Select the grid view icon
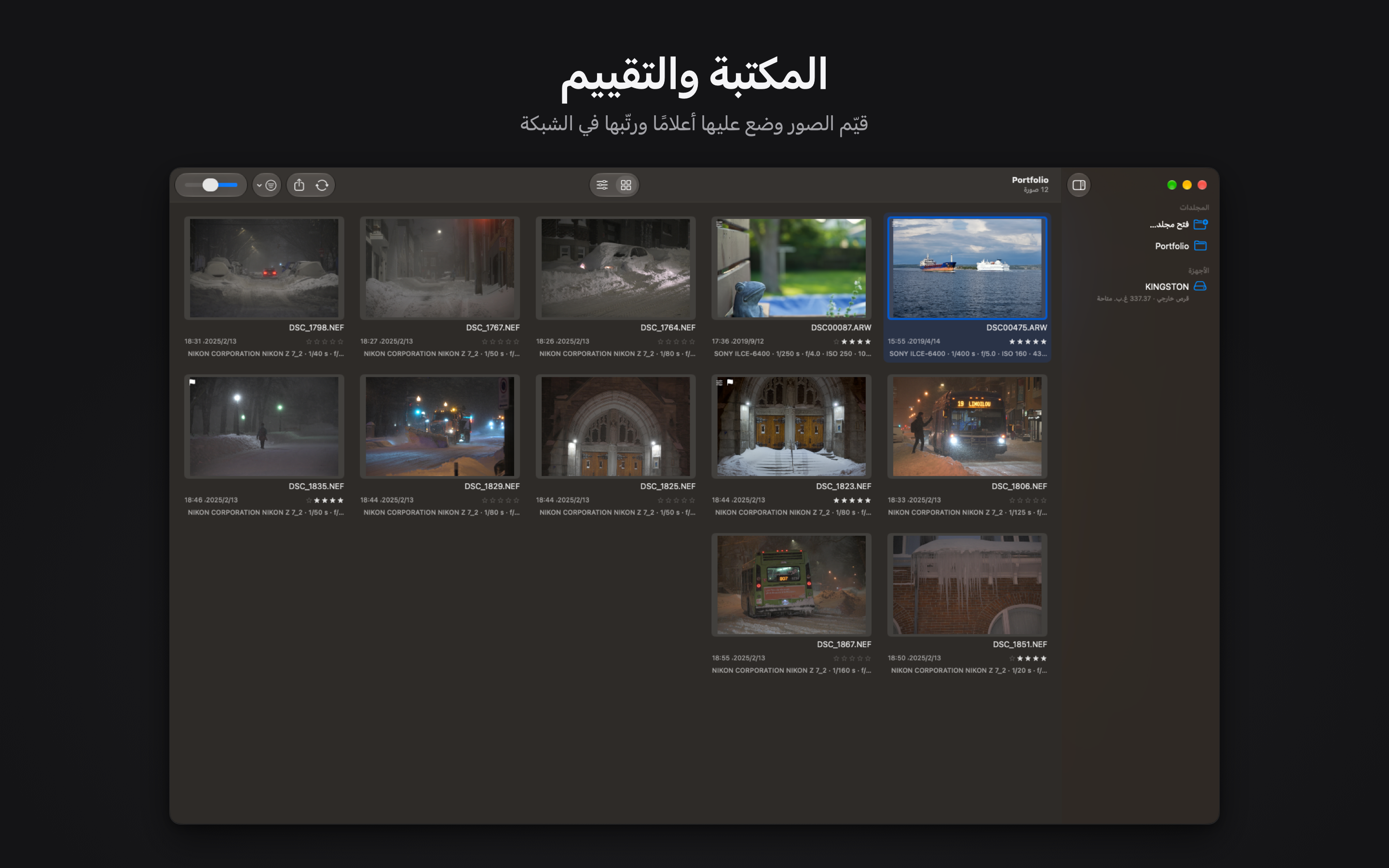This screenshot has height=868, width=1389. [626, 185]
